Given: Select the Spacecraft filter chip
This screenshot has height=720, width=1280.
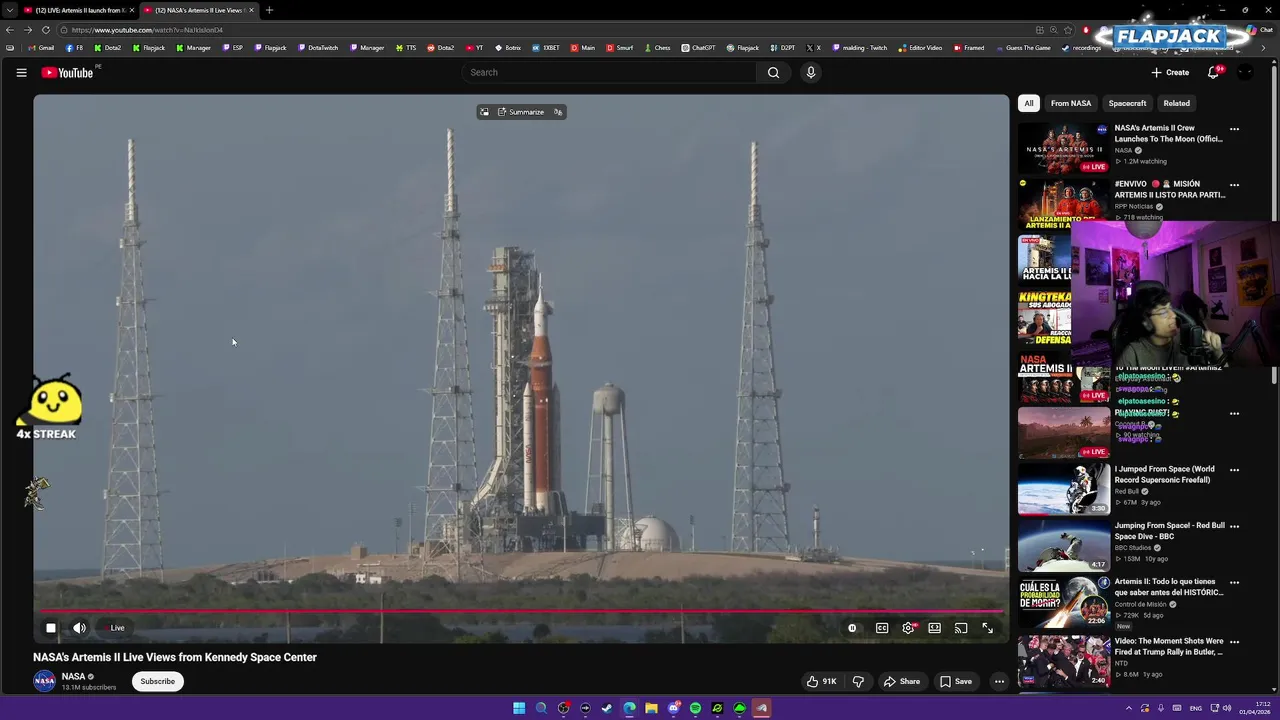Looking at the screenshot, I should click(x=1127, y=103).
